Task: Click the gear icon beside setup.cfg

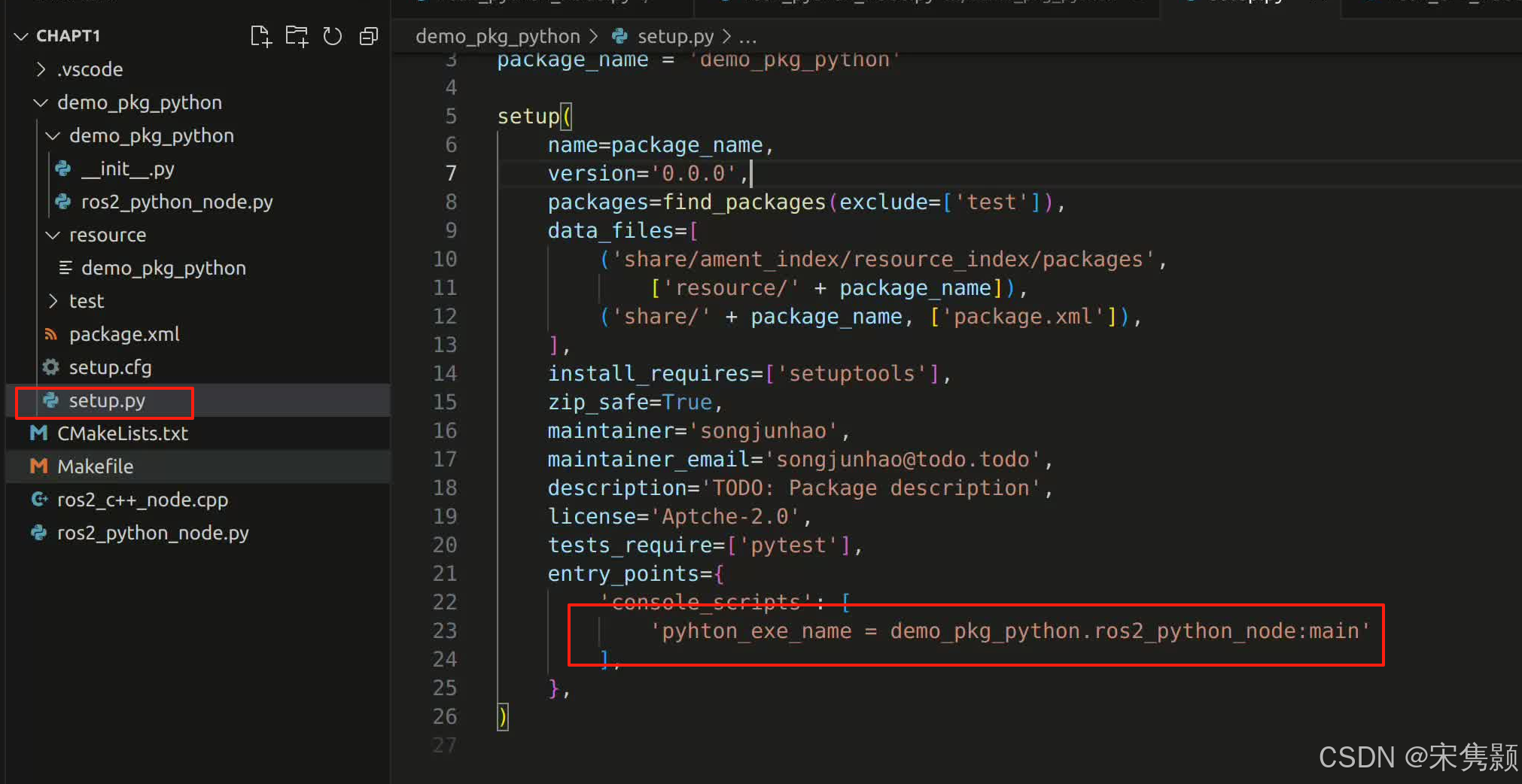Action: [x=51, y=367]
